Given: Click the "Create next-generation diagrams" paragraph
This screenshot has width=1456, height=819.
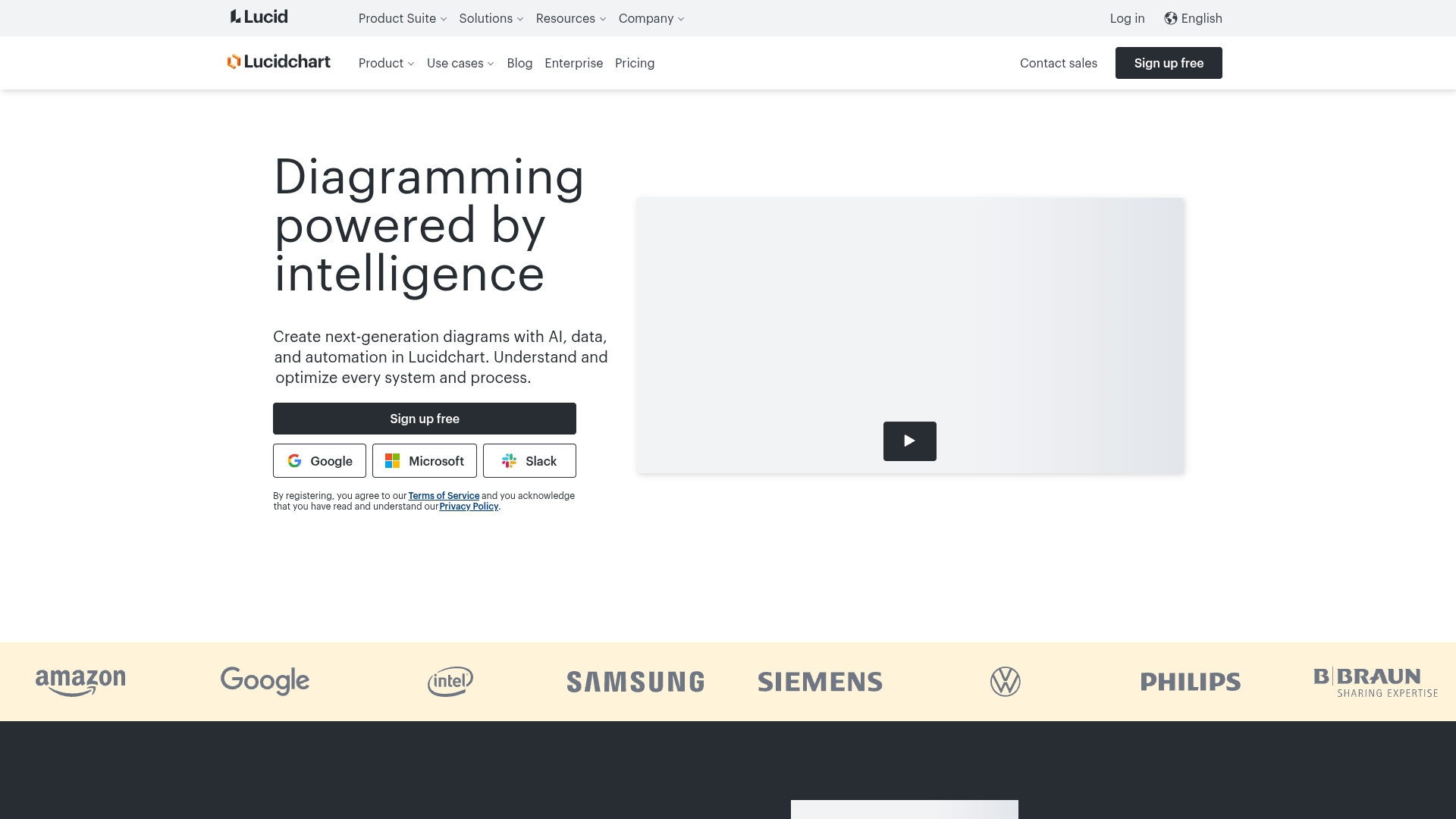Looking at the screenshot, I should point(441,357).
